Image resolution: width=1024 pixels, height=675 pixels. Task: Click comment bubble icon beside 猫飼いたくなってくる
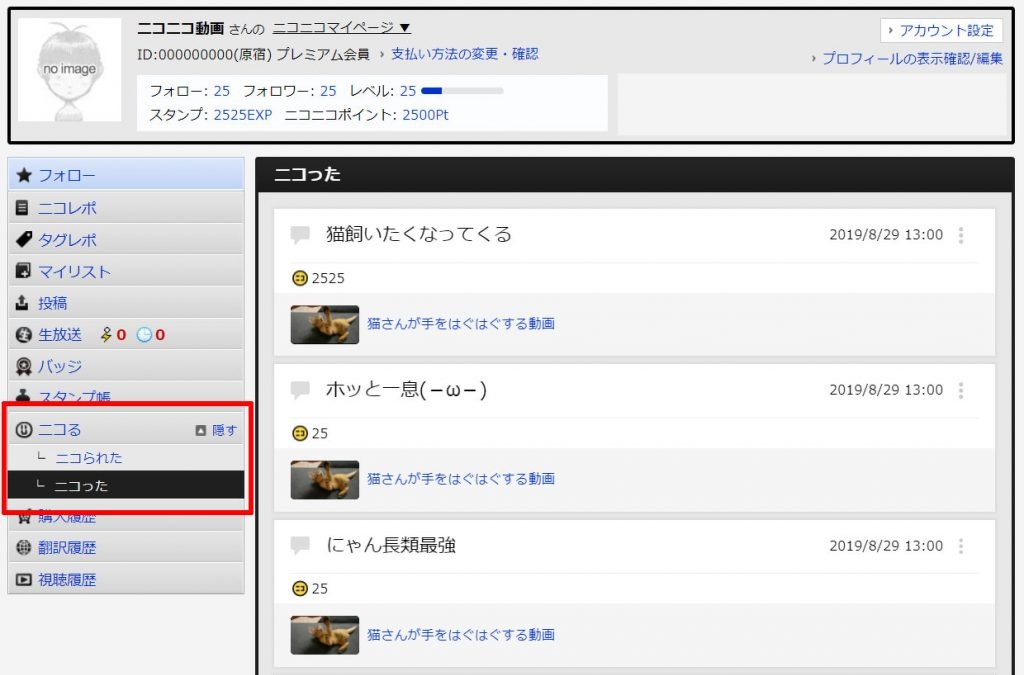pyautogui.click(x=300, y=234)
